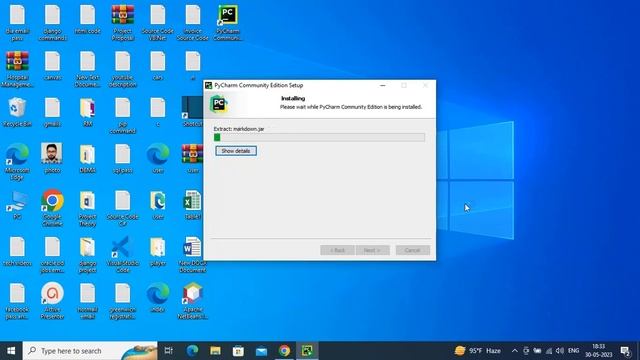Launch the Microsoft Edge desktop shortcut
Screen dimensions: 640x360
point(17,162)
